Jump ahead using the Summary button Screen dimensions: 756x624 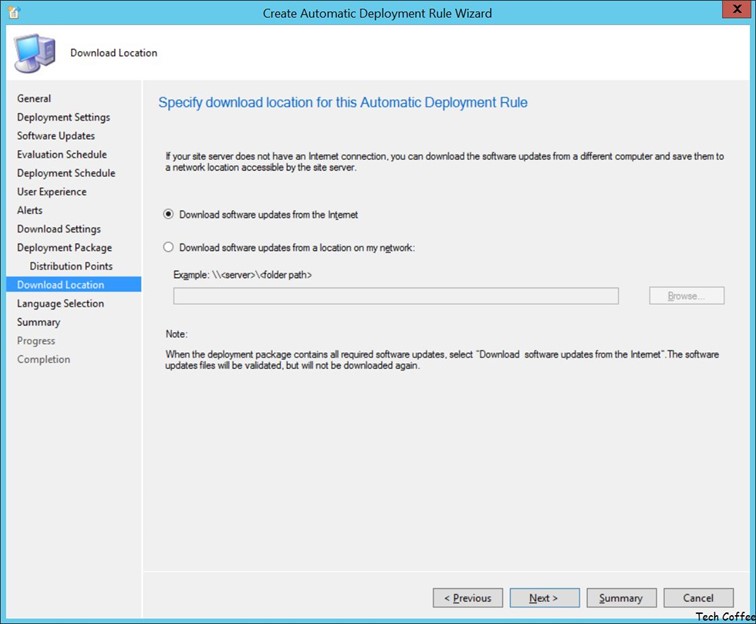[621, 598]
